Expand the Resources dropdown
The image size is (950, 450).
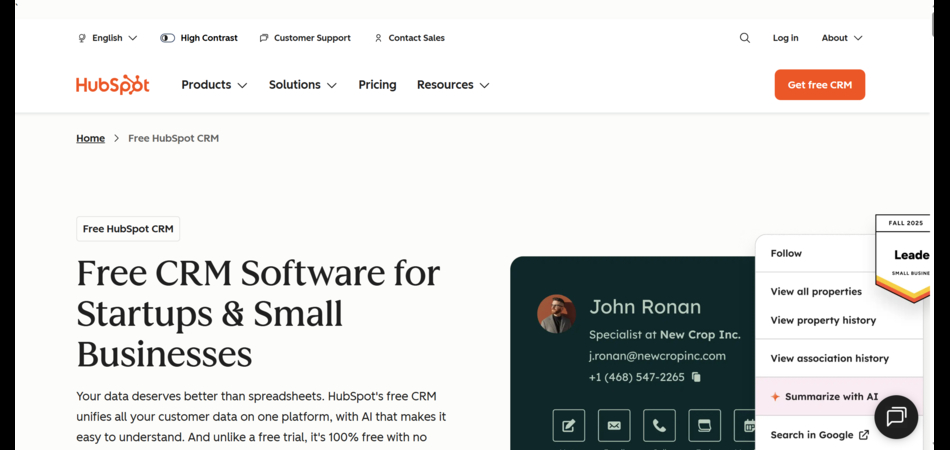(453, 85)
